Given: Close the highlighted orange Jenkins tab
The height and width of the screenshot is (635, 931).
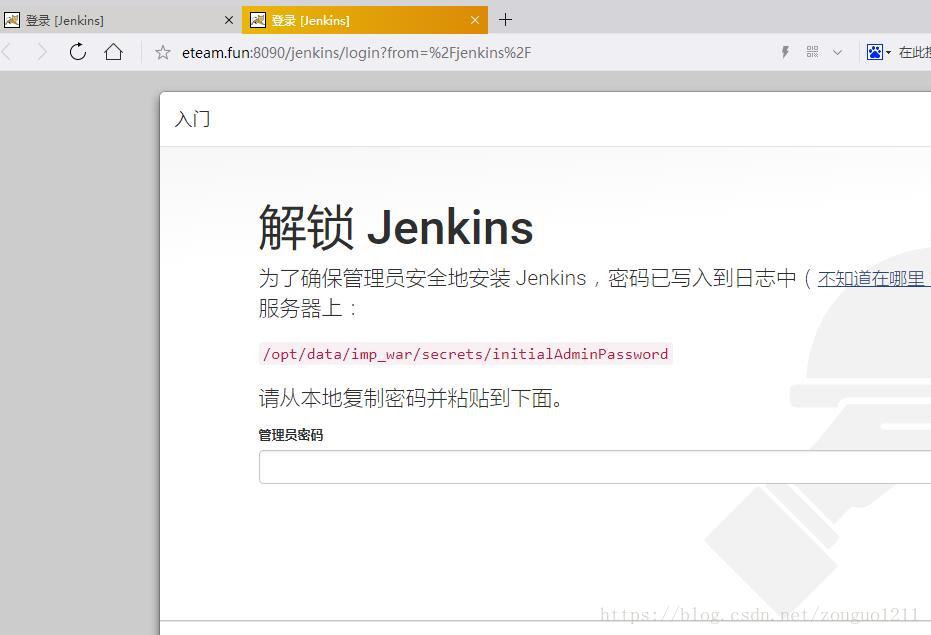Looking at the screenshot, I should coord(474,20).
